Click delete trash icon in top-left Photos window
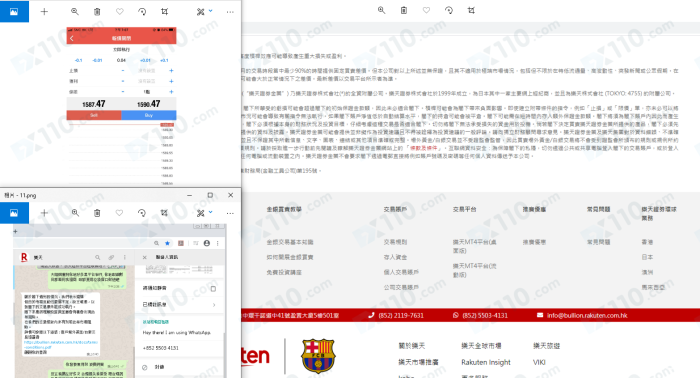Image resolution: width=700 pixels, height=378 pixels. point(97,12)
